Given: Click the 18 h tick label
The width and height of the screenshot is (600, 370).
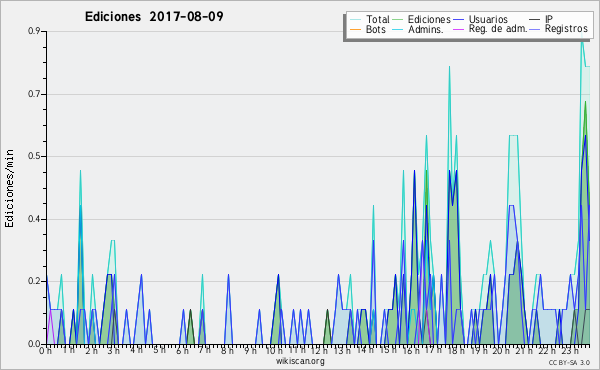Looking at the screenshot, I should [x=456, y=350].
